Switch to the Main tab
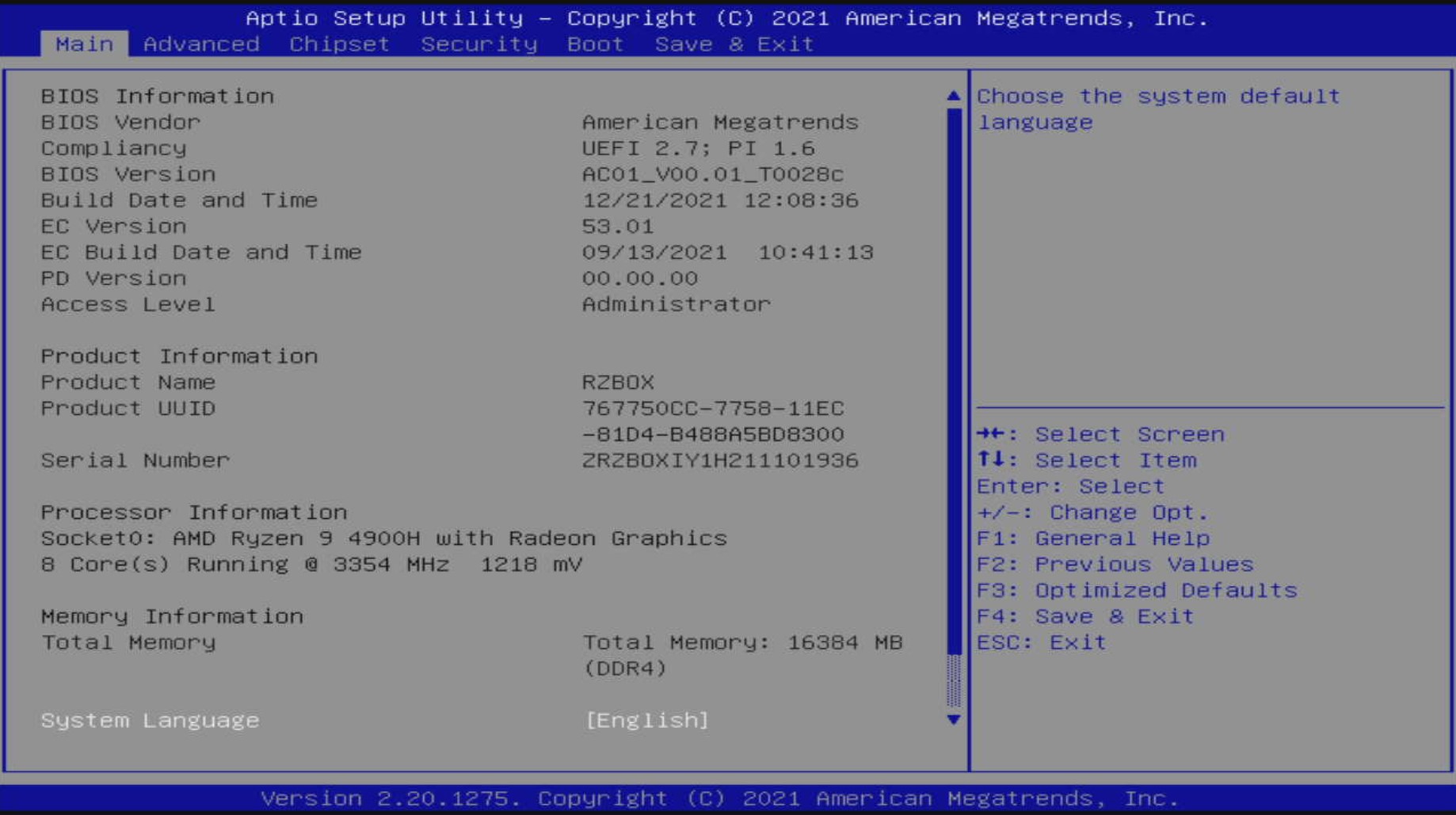This screenshot has width=1456, height=815. (x=84, y=44)
